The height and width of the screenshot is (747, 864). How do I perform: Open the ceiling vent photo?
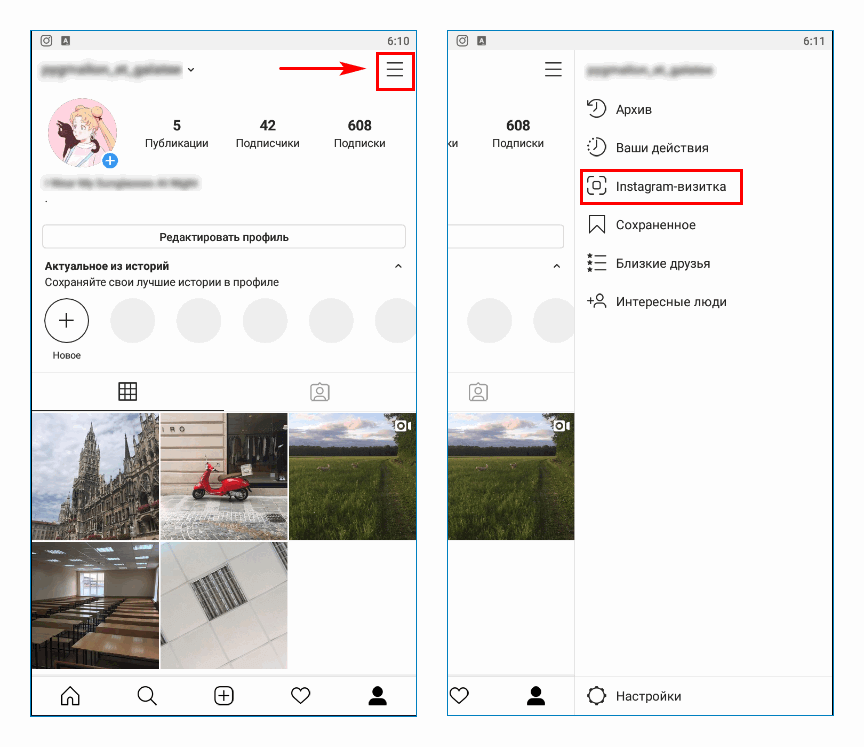point(224,605)
